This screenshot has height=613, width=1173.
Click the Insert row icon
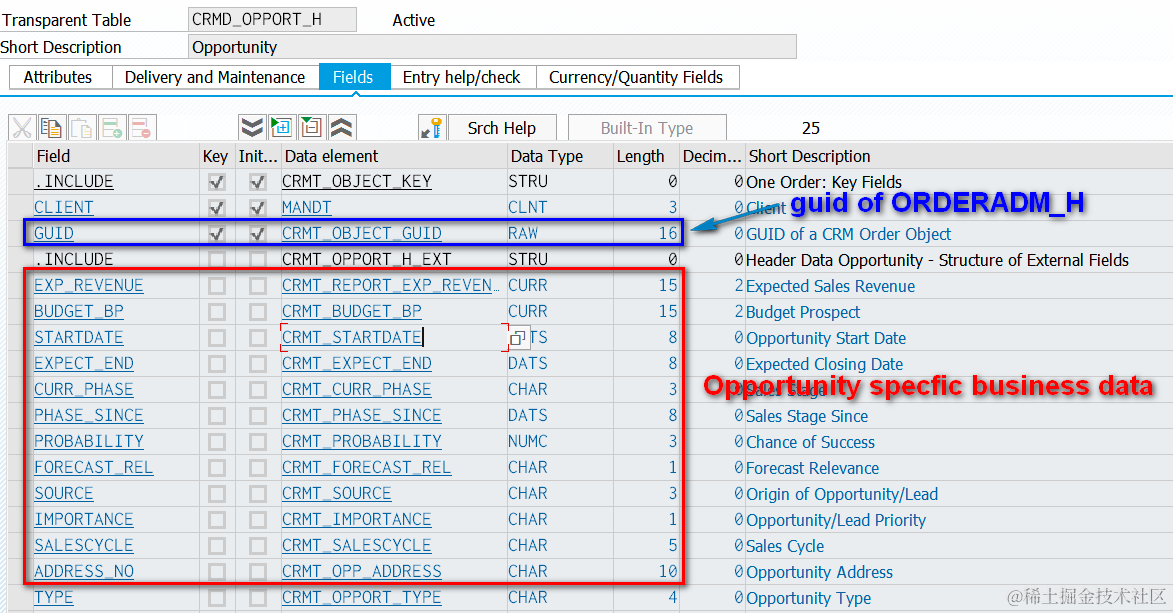(x=112, y=128)
